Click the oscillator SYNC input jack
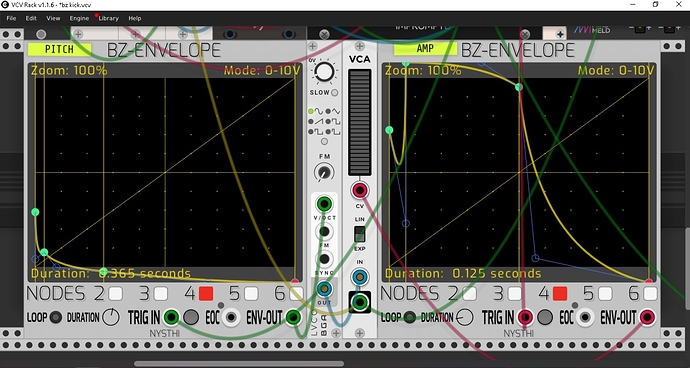The width and height of the screenshot is (690, 368). [x=324, y=259]
